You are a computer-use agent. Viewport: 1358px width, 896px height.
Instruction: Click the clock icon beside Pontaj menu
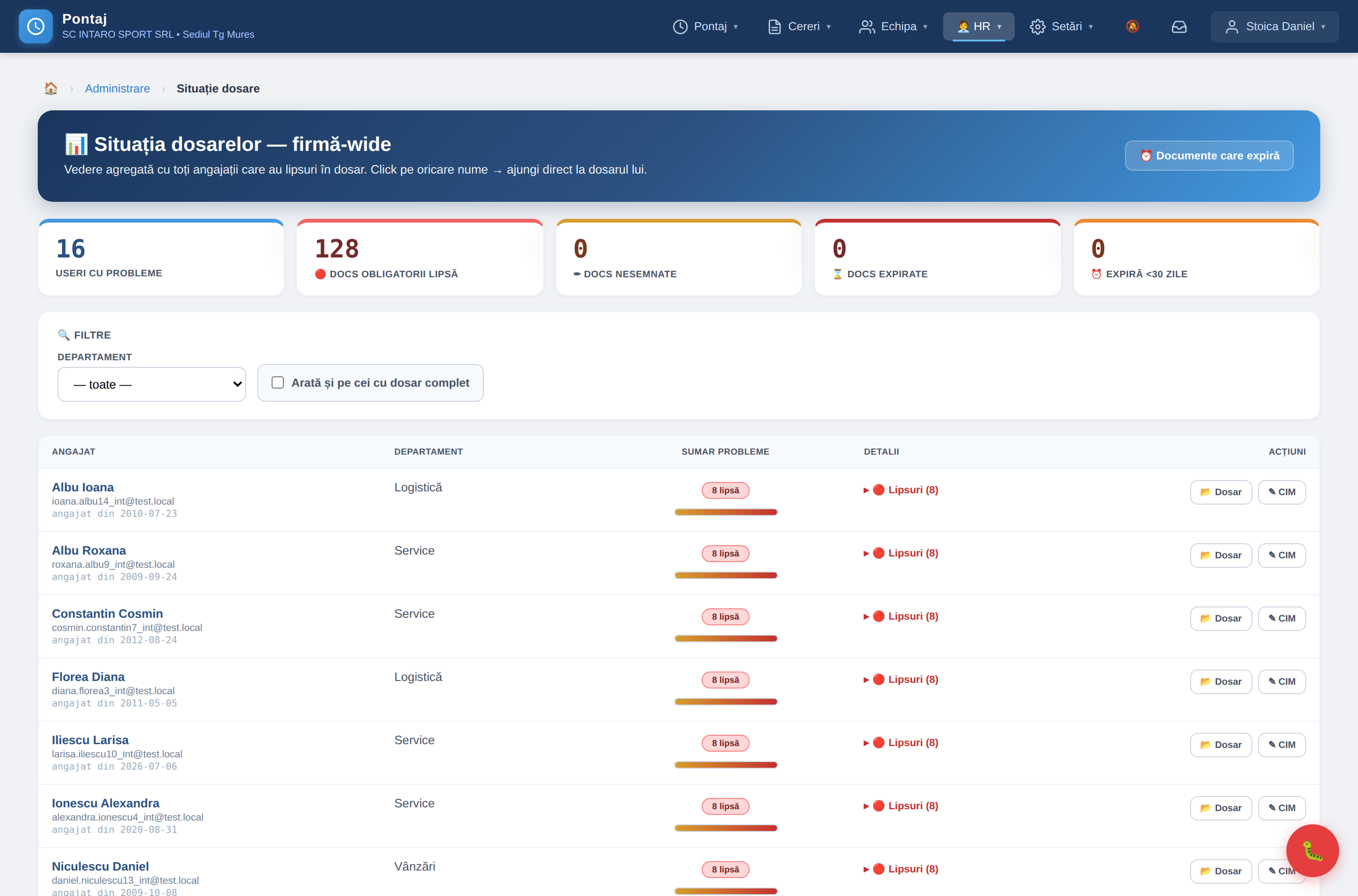pyautogui.click(x=680, y=26)
